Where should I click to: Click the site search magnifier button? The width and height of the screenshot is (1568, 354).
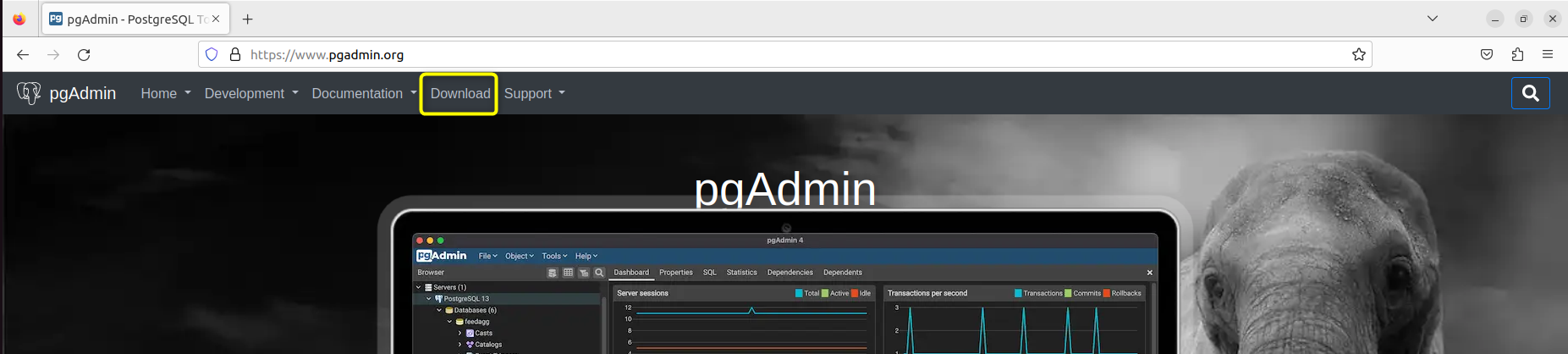pyautogui.click(x=1530, y=93)
